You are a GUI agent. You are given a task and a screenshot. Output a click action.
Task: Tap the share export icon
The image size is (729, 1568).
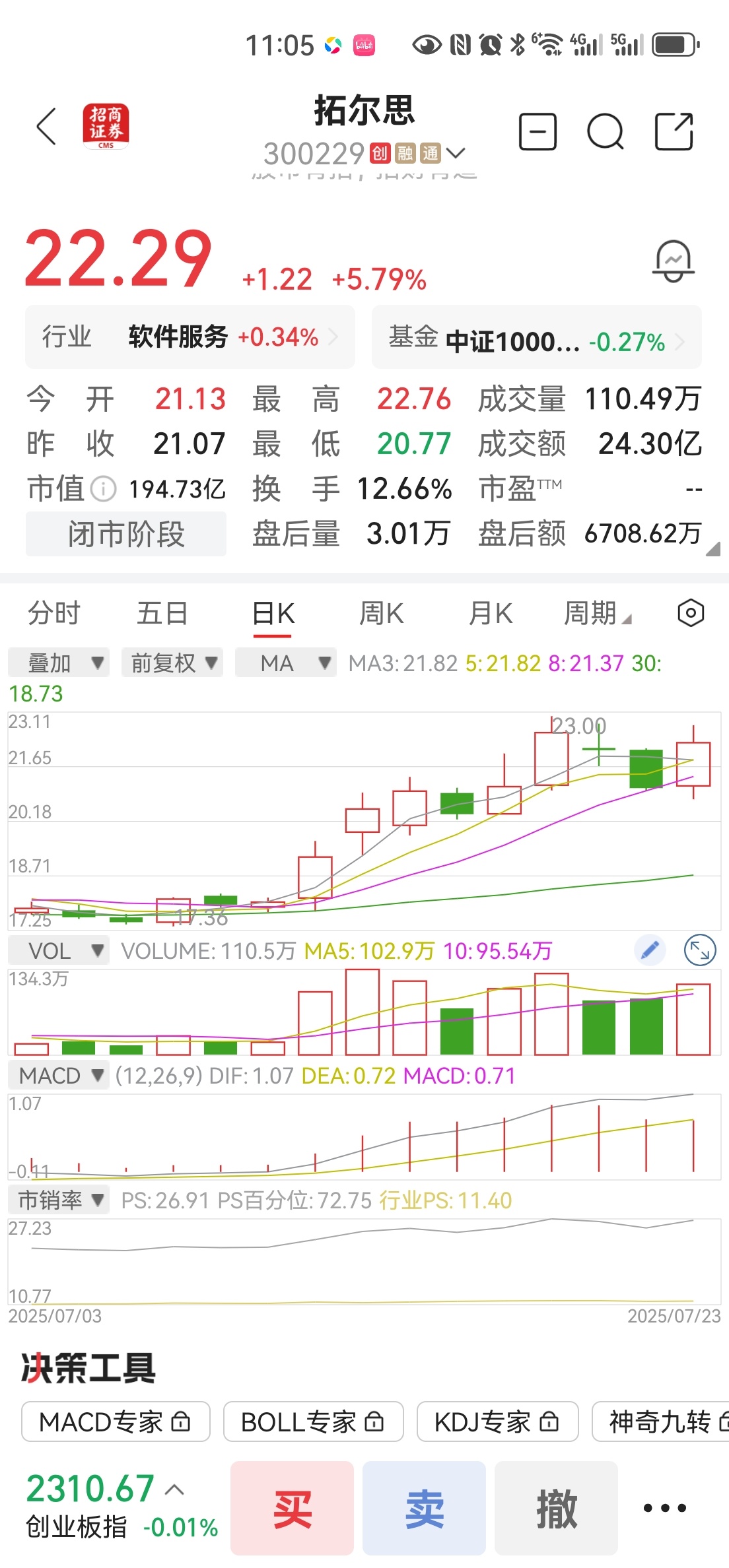[x=674, y=131]
